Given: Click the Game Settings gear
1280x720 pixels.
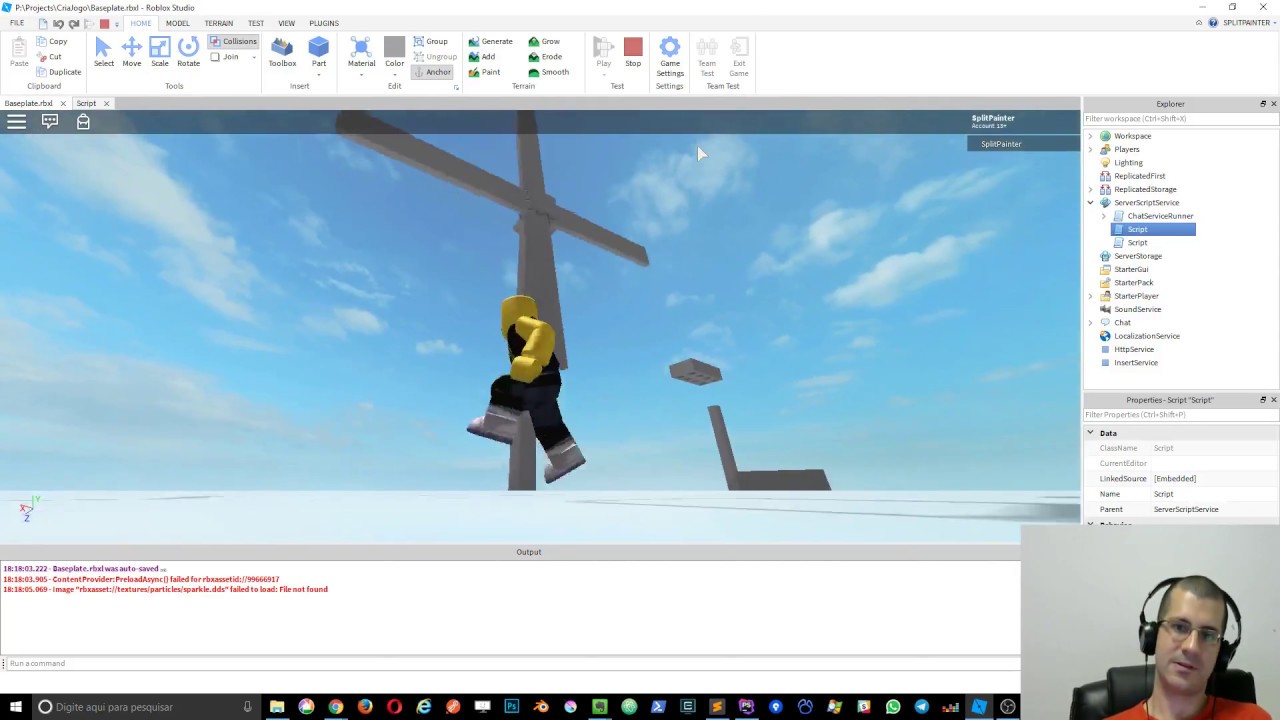Looking at the screenshot, I should pyautogui.click(x=670, y=56).
